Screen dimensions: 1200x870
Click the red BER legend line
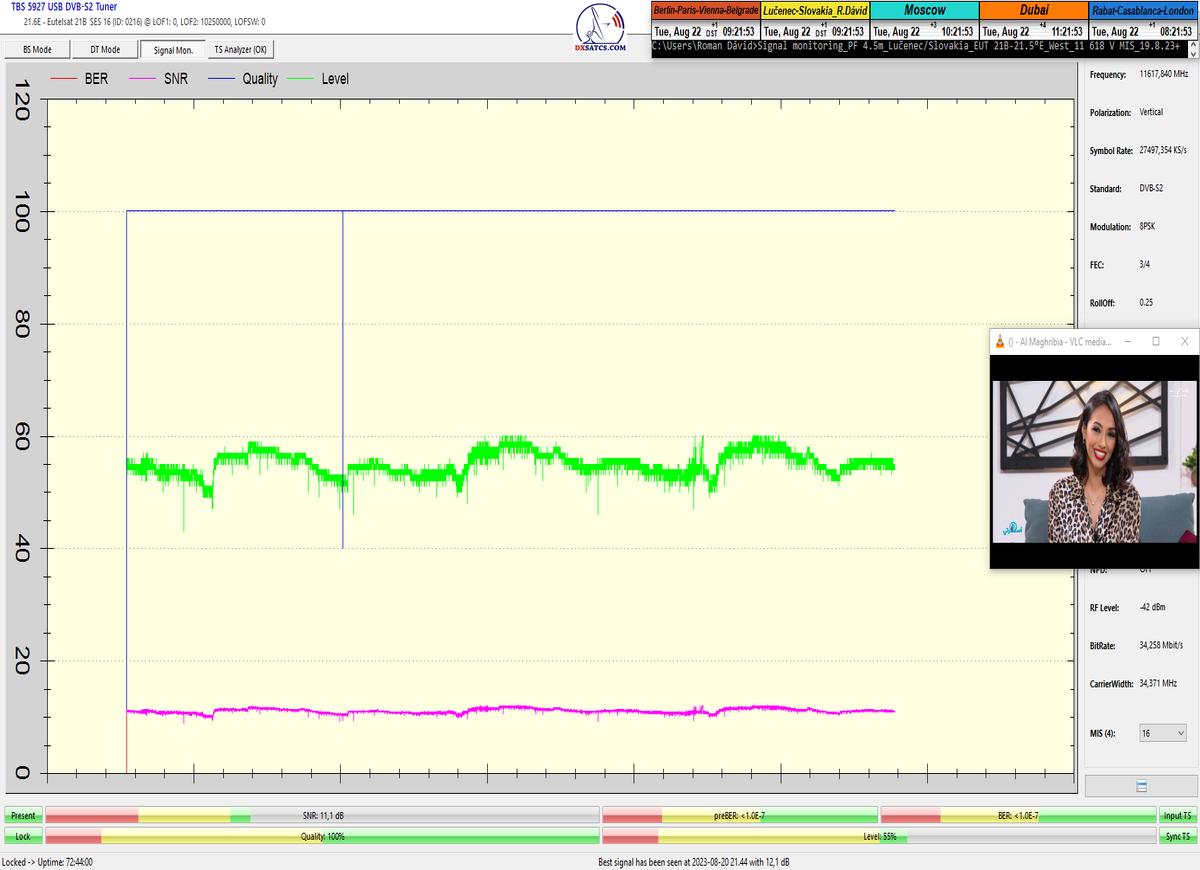pos(64,79)
